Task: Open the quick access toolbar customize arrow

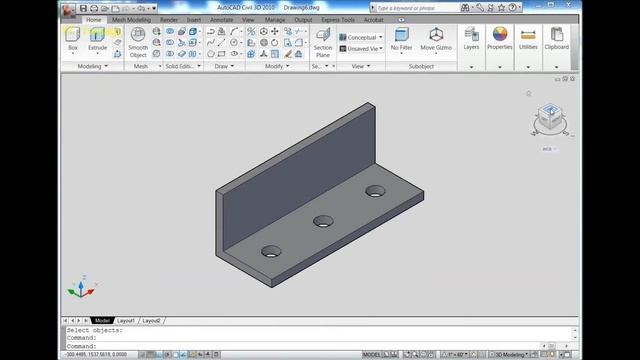Action: [154, 8]
